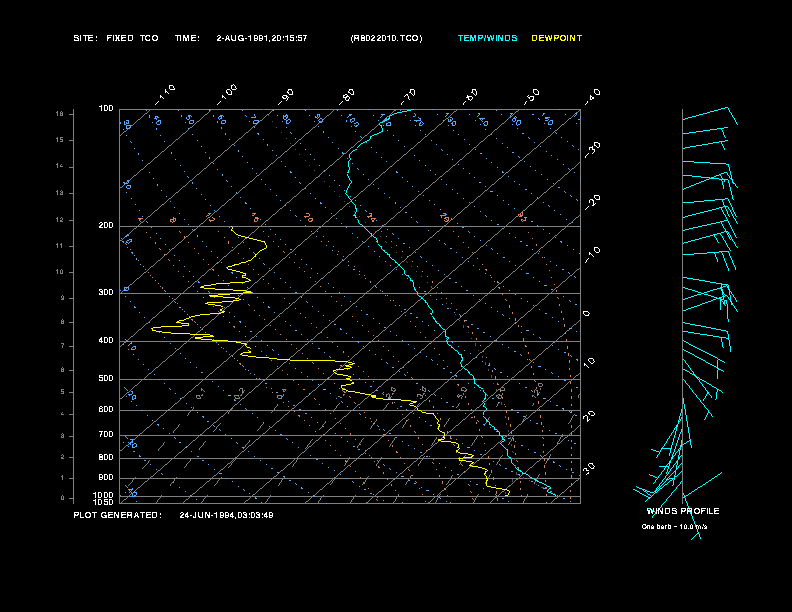Screen dimensions: 792x612
Task: Click the '700' pressure level label
Action: pyautogui.click(x=106, y=435)
